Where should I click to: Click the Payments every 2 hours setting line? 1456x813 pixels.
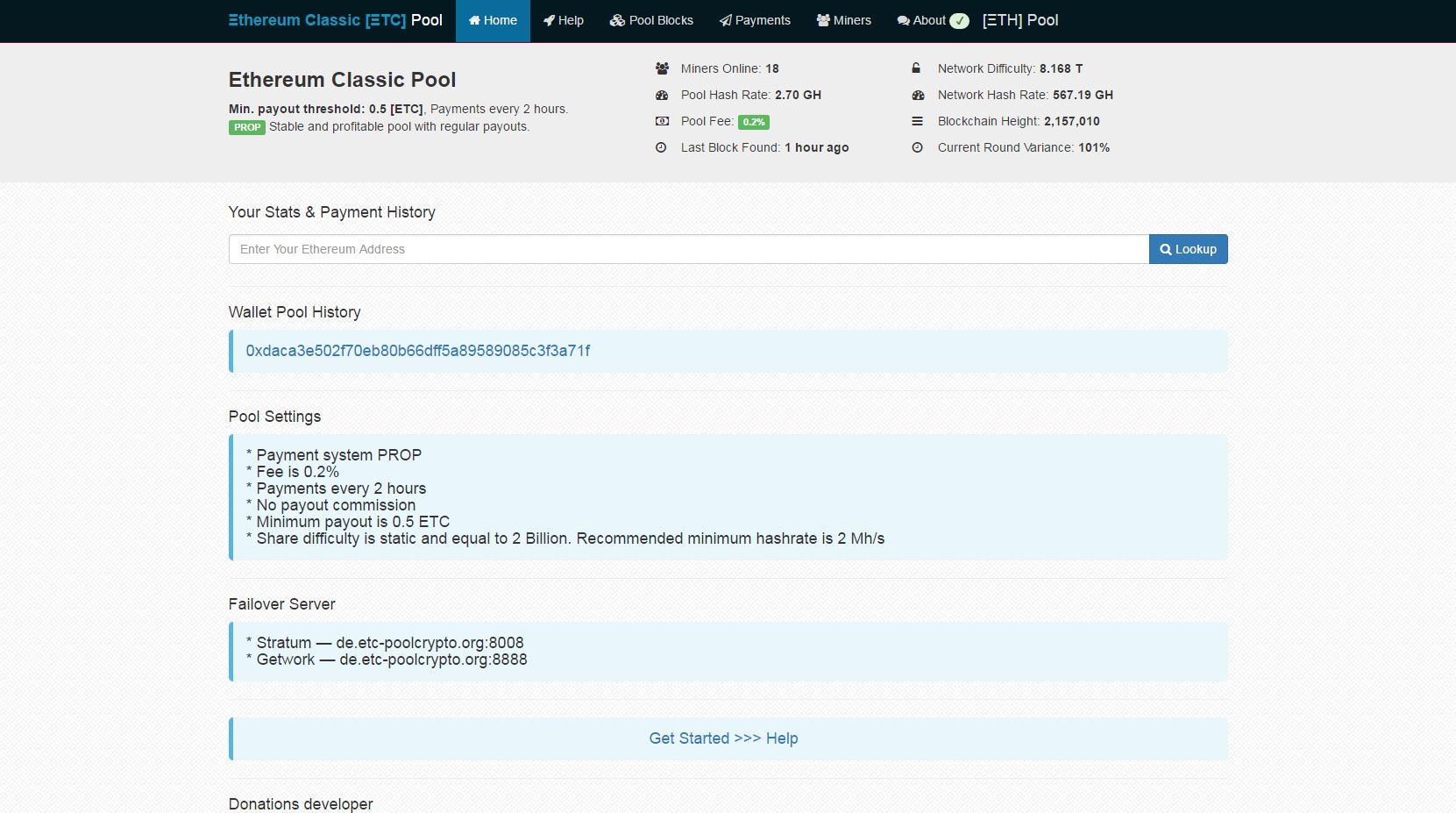(337, 489)
